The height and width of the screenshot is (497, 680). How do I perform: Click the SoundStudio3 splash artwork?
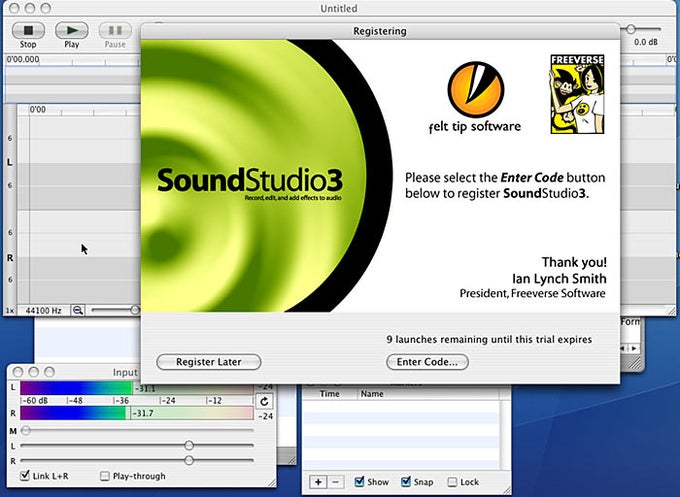coord(267,176)
